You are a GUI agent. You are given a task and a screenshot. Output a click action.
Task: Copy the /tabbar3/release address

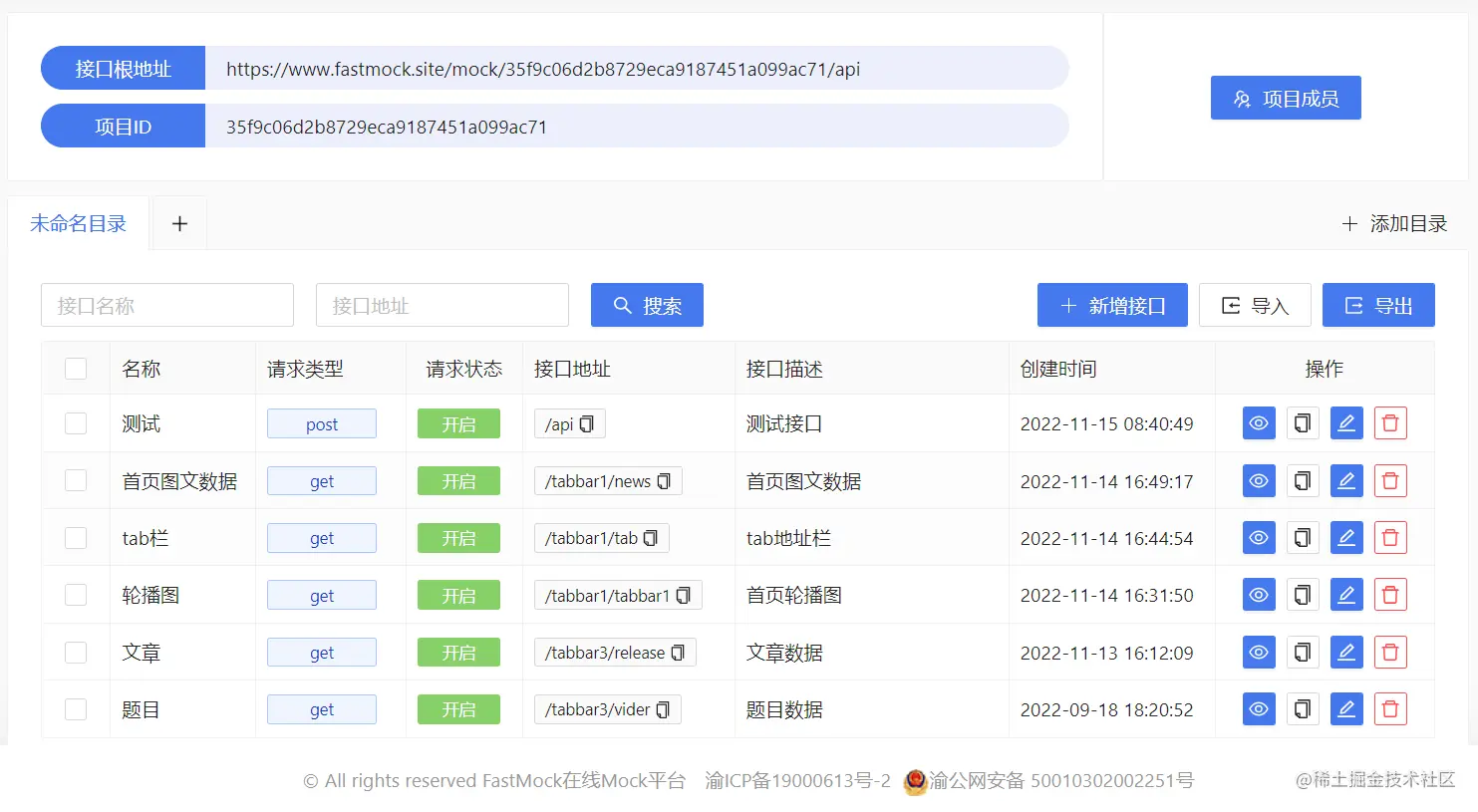click(678, 653)
